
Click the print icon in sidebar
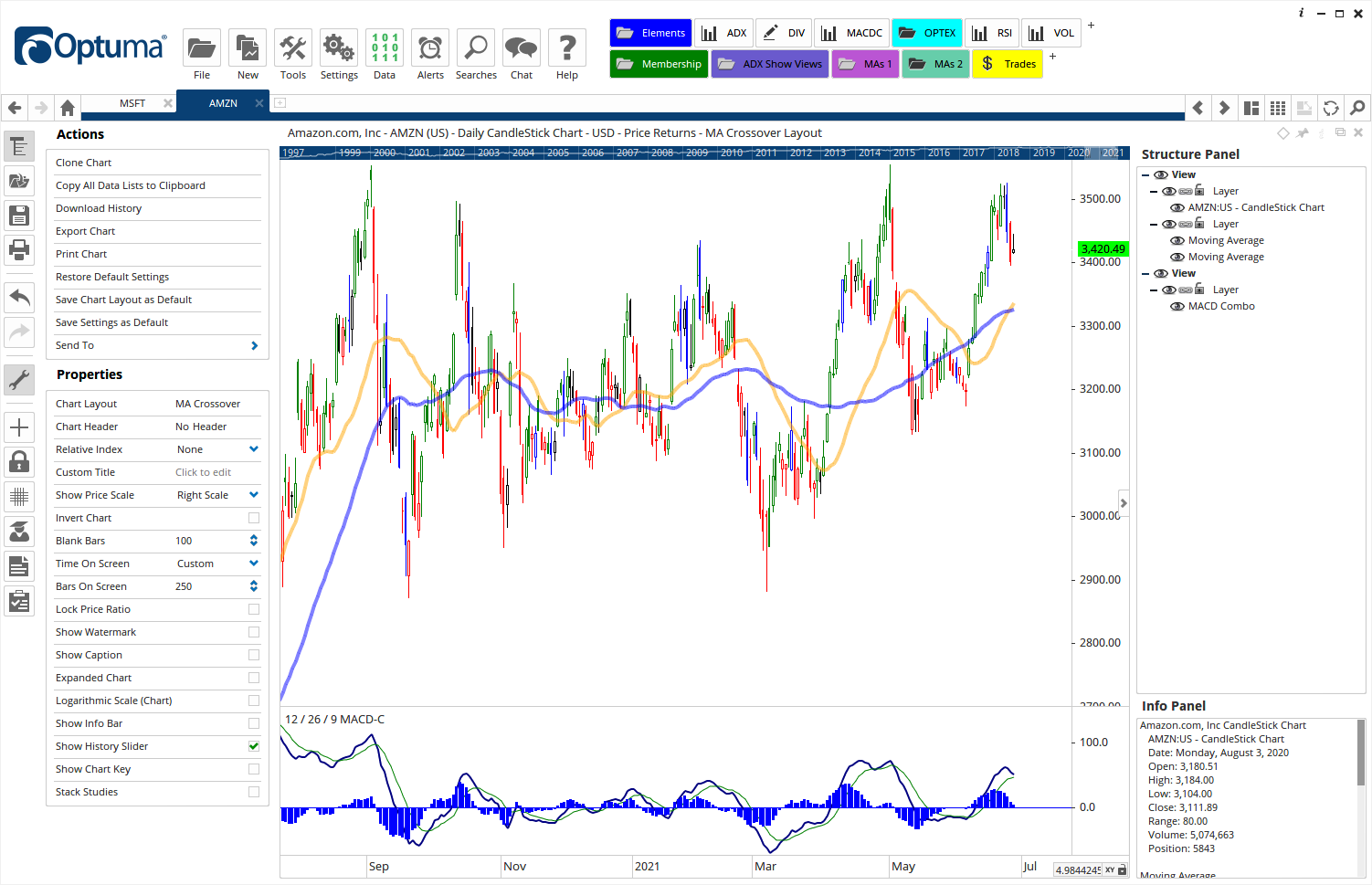19,248
